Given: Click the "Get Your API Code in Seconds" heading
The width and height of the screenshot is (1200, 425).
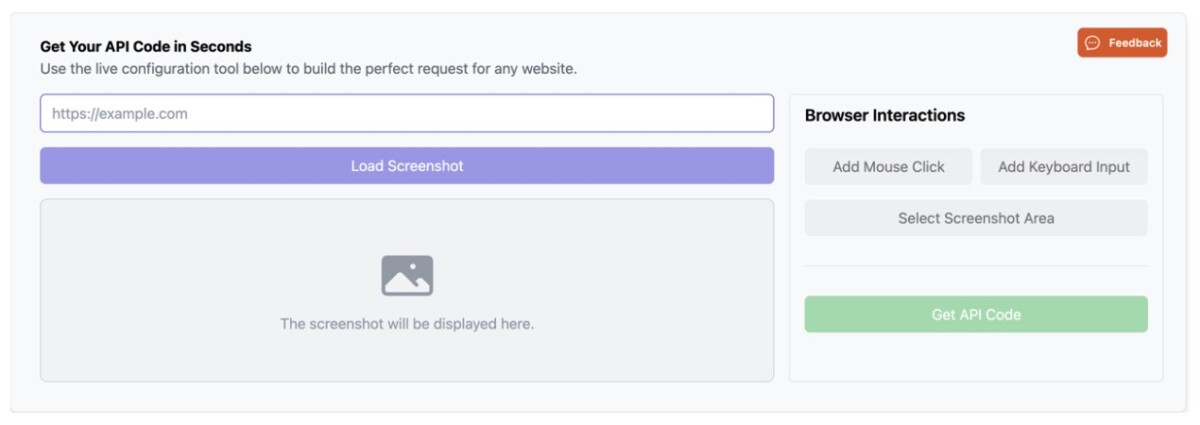Looking at the screenshot, I should (x=146, y=46).
